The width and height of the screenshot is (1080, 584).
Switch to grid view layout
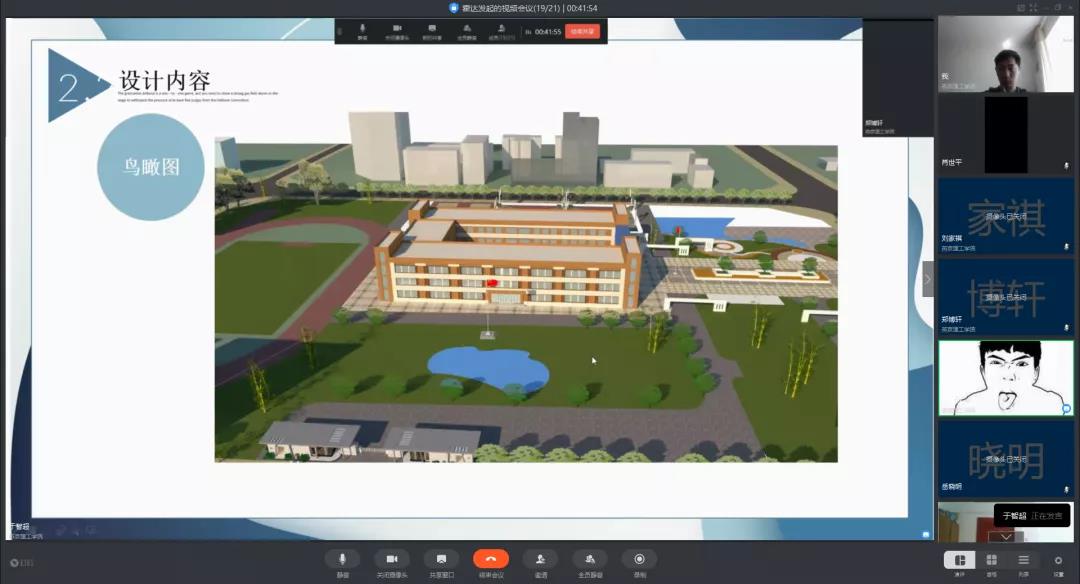[x=992, y=561]
